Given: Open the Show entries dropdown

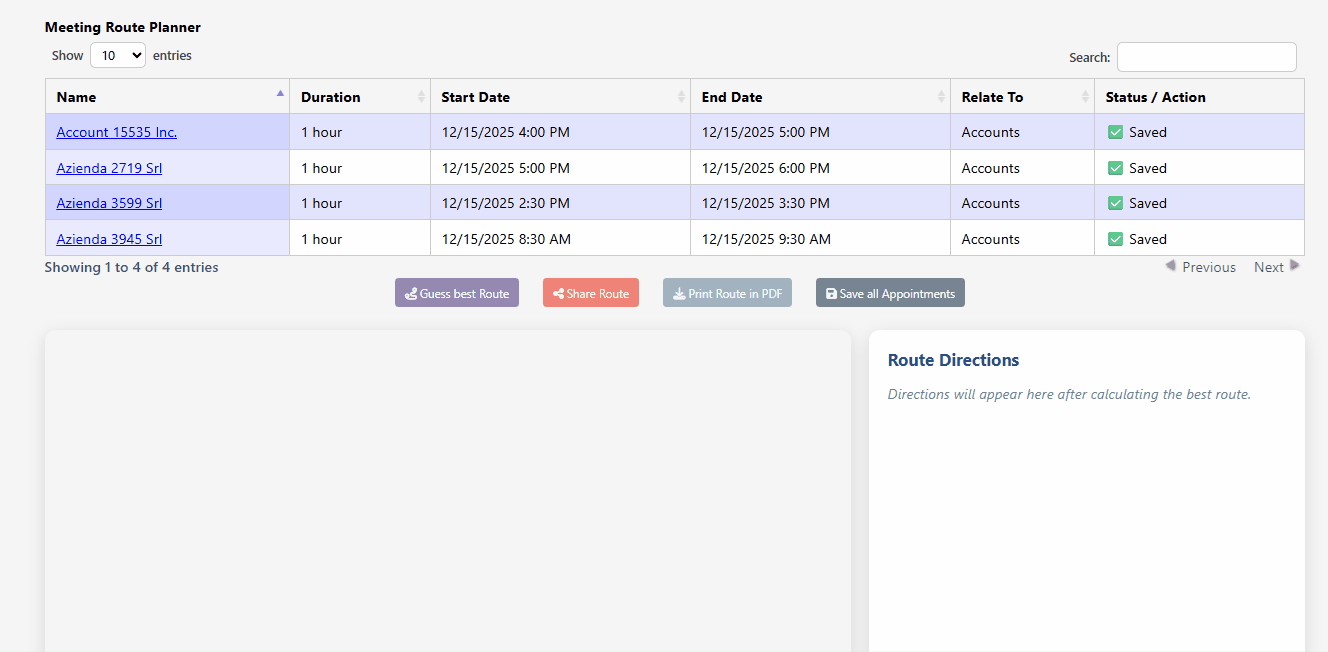Looking at the screenshot, I should 117,55.
